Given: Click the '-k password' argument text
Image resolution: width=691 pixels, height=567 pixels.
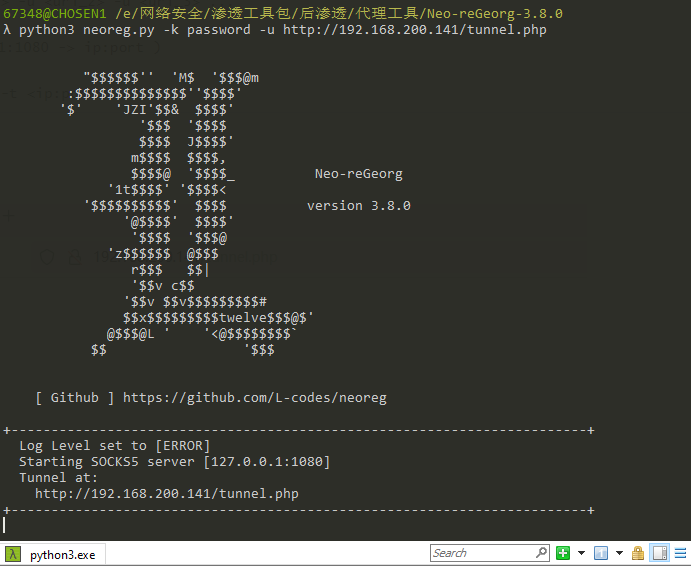Looking at the screenshot, I should pyautogui.click(x=207, y=30).
